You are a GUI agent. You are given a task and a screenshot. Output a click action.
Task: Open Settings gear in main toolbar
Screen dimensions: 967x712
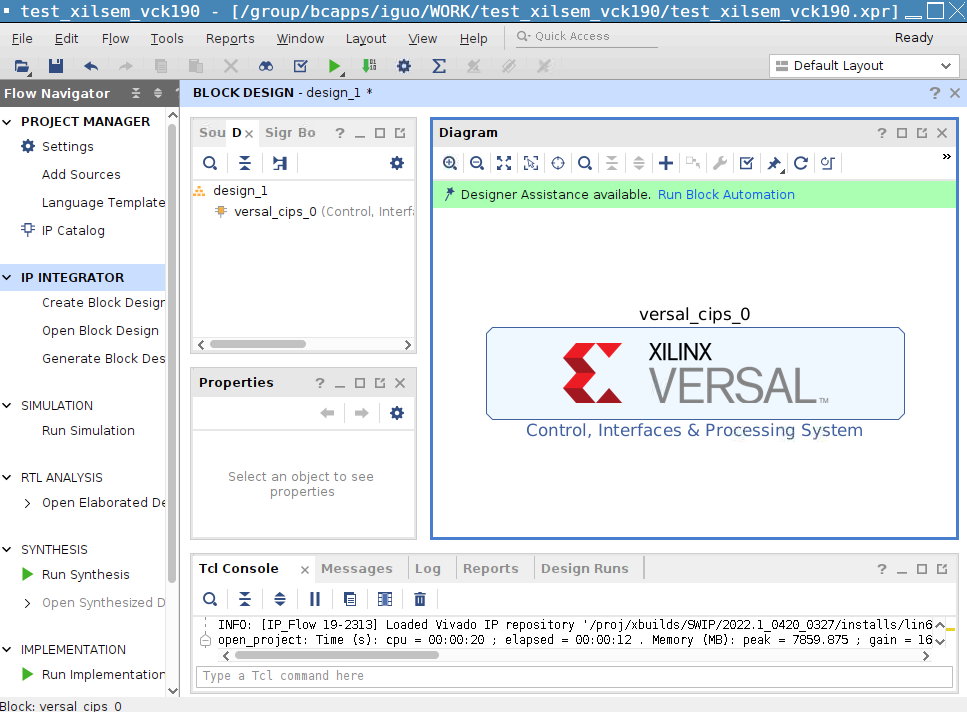403,66
